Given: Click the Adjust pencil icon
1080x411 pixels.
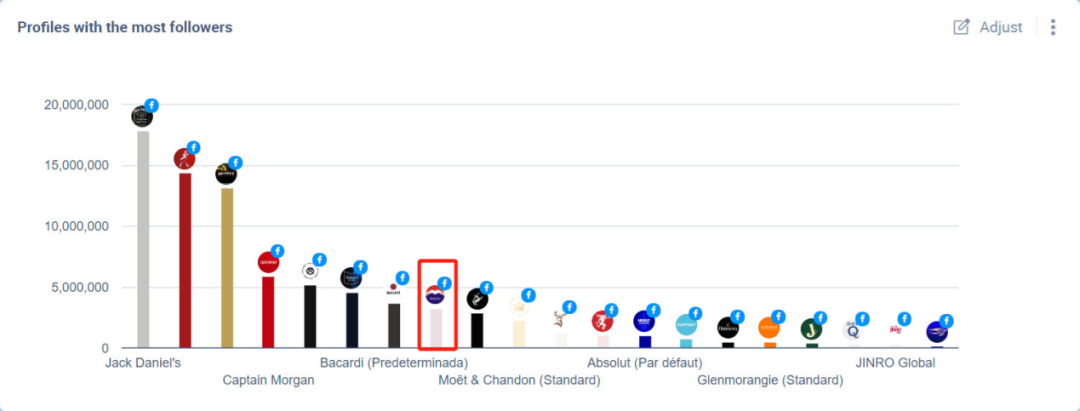Looking at the screenshot, I should coord(961,28).
